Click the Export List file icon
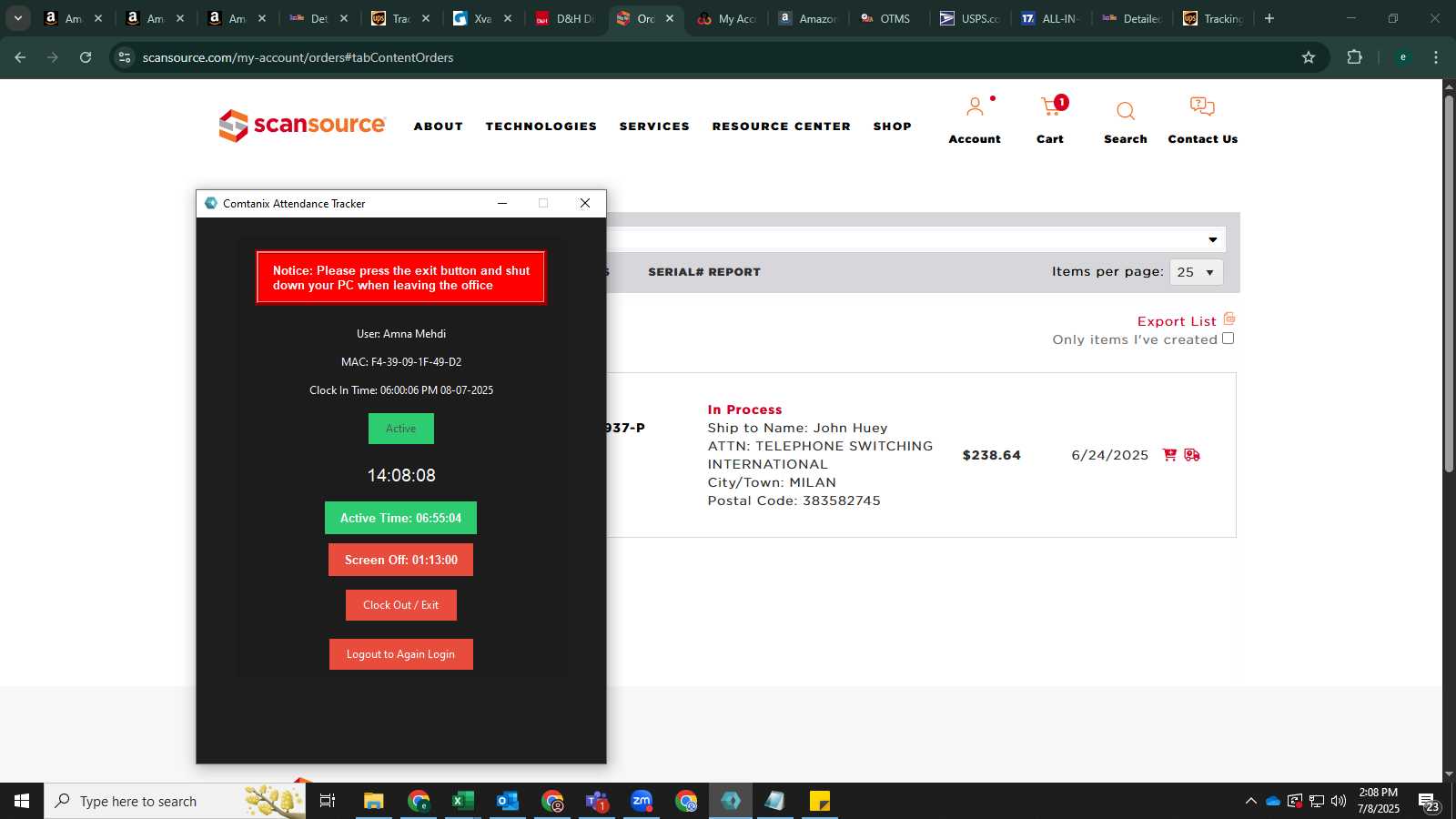The height and width of the screenshot is (819, 1456). pyautogui.click(x=1229, y=318)
